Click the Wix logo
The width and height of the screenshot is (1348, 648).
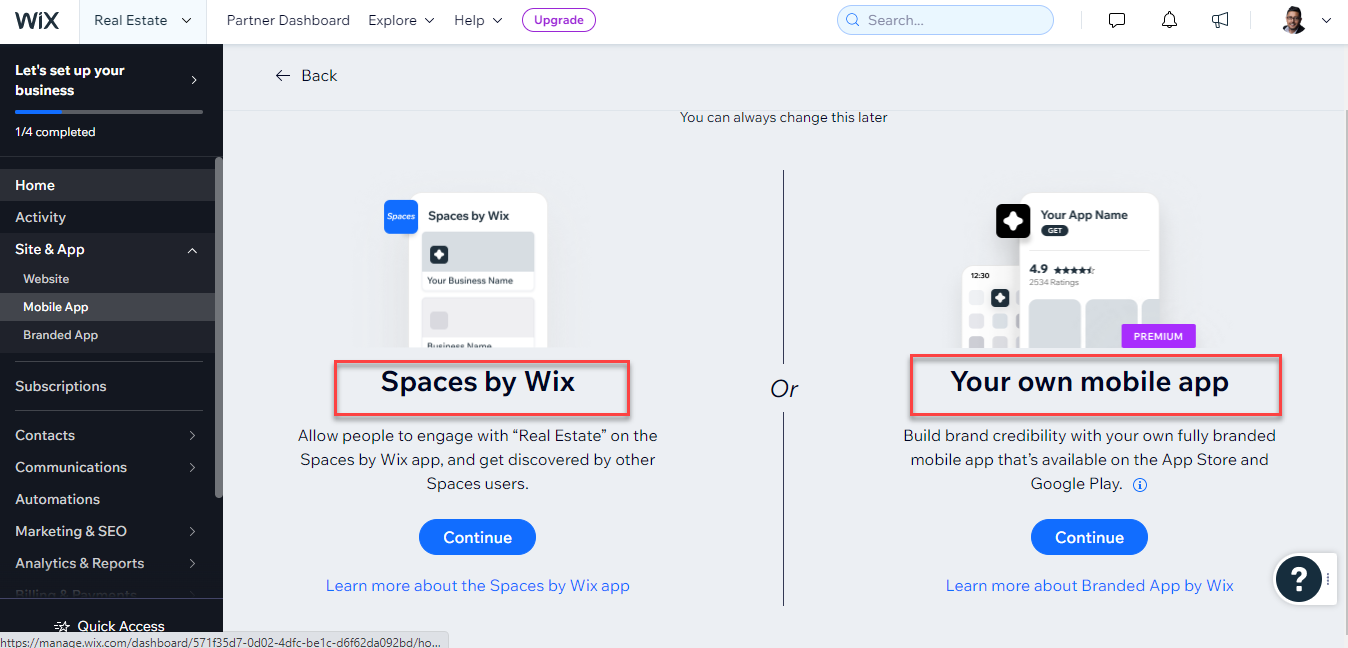(x=38, y=20)
